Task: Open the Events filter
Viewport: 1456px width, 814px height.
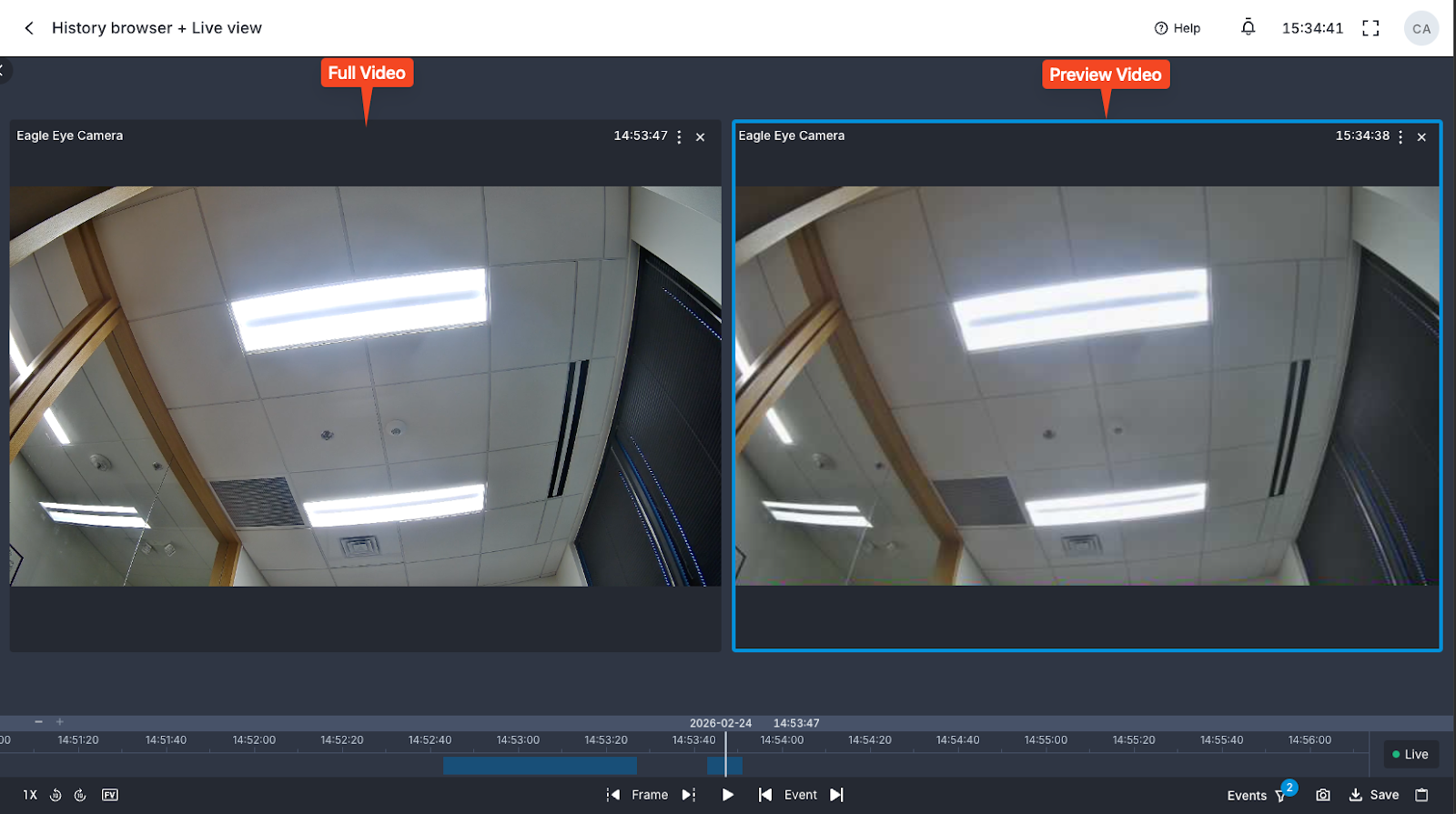Action: pyautogui.click(x=1258, y=795)
